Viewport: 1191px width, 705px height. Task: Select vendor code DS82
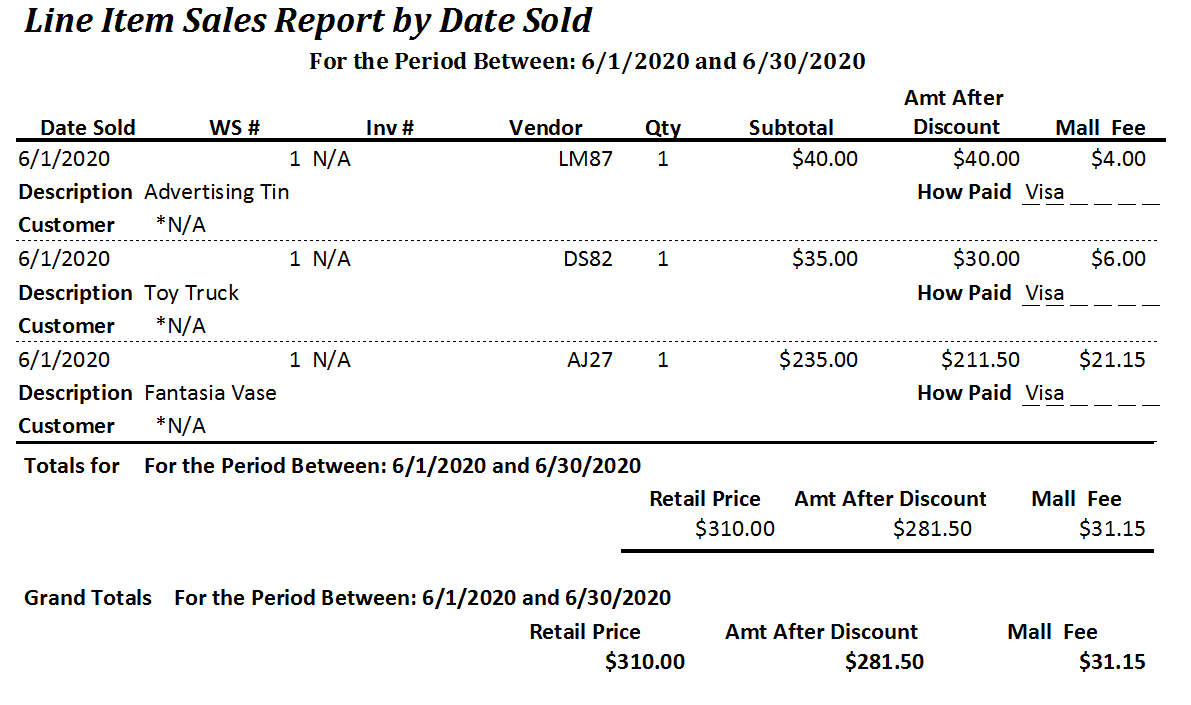point(587,259)
